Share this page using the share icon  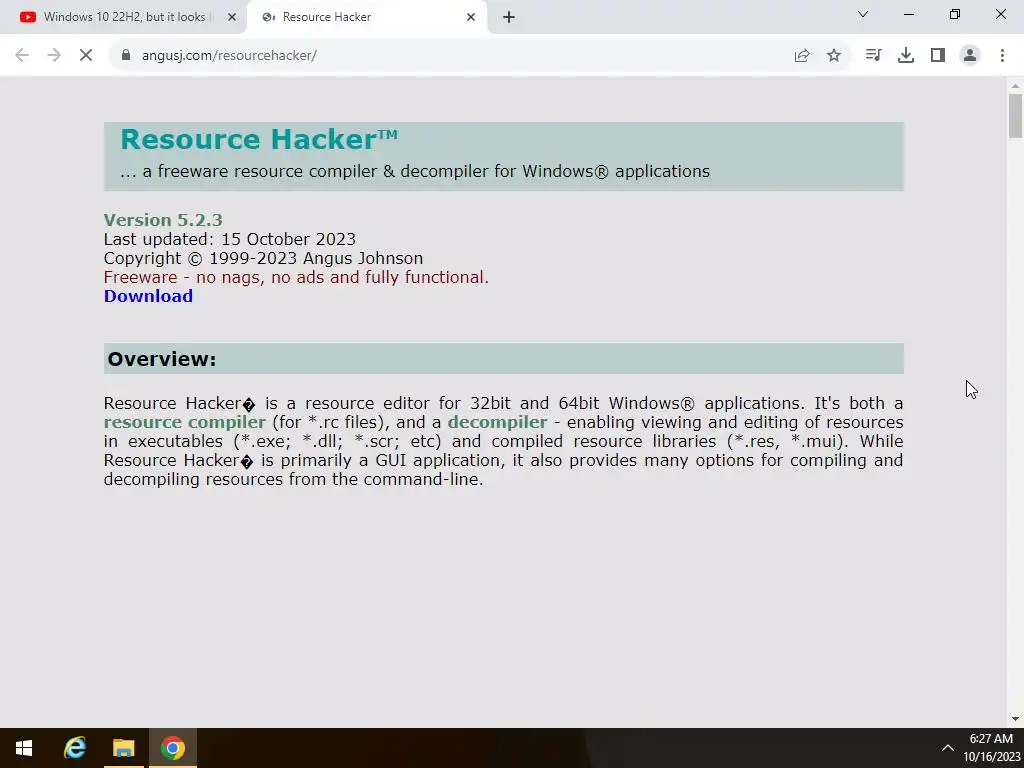(x=802, y=56)
